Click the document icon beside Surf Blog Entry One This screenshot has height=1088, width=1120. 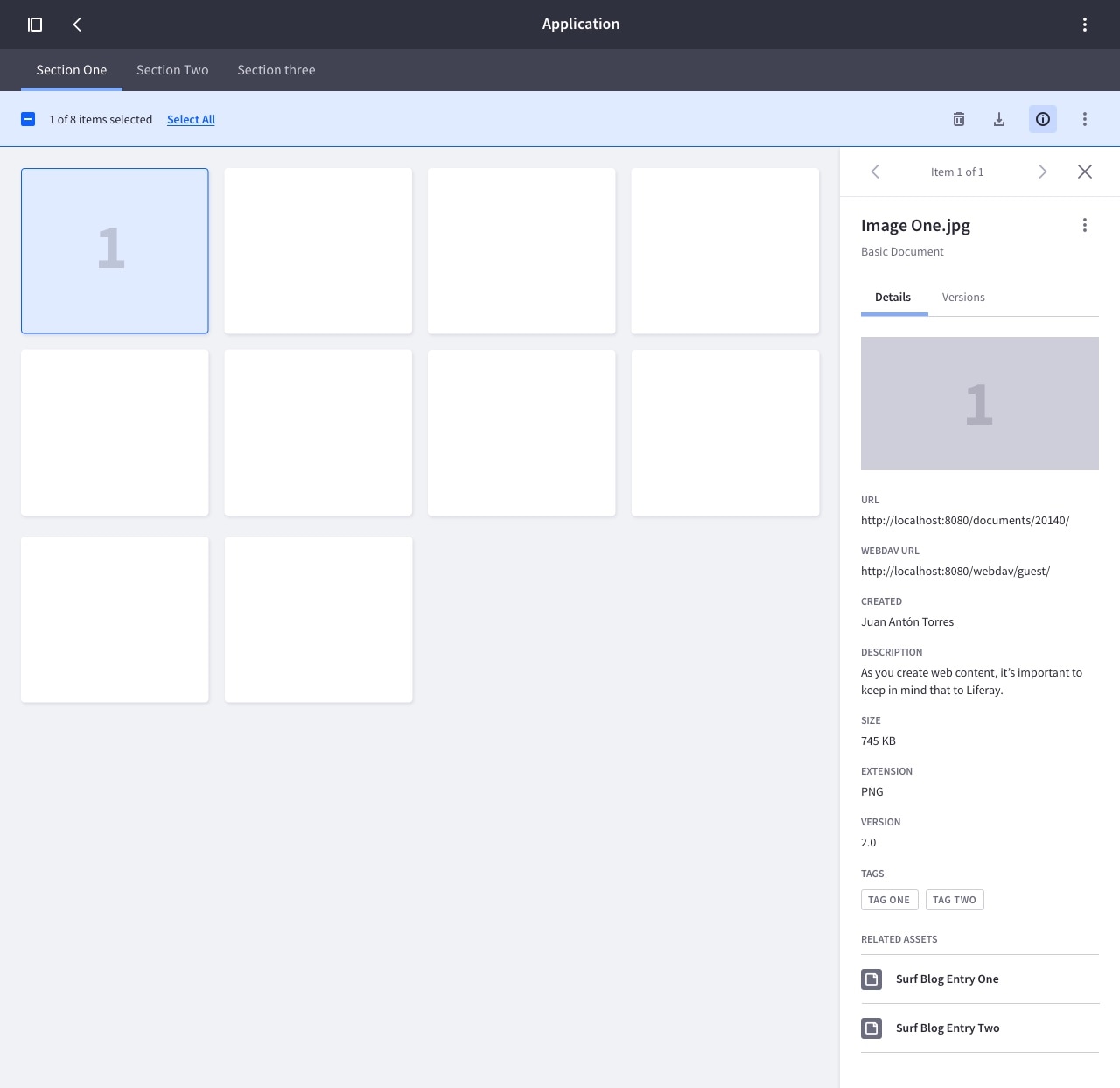(871, 979)
